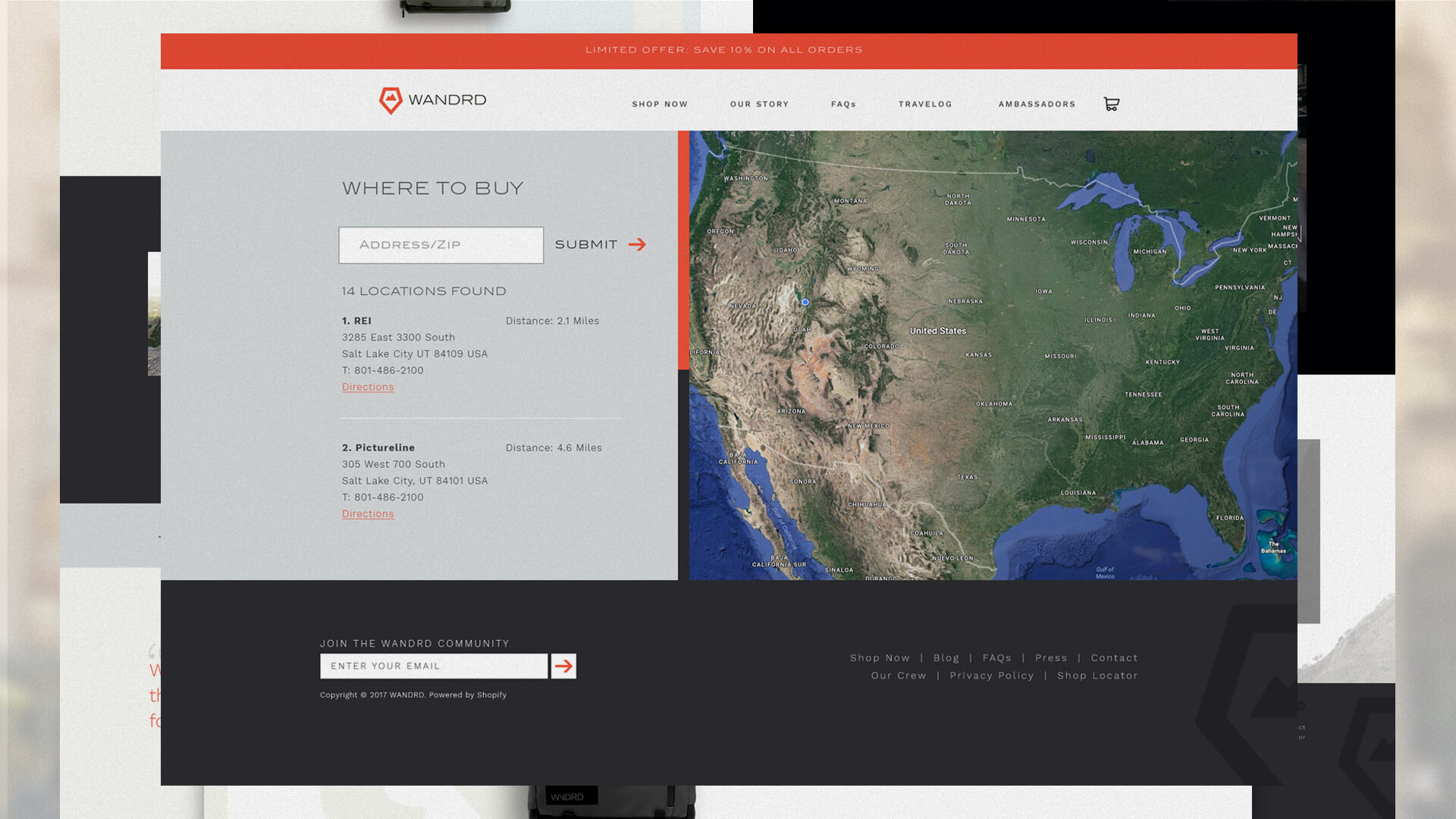1456x819 pixels.
Task: Click the Shop Locator footer link
Action: coord(1098,675)
